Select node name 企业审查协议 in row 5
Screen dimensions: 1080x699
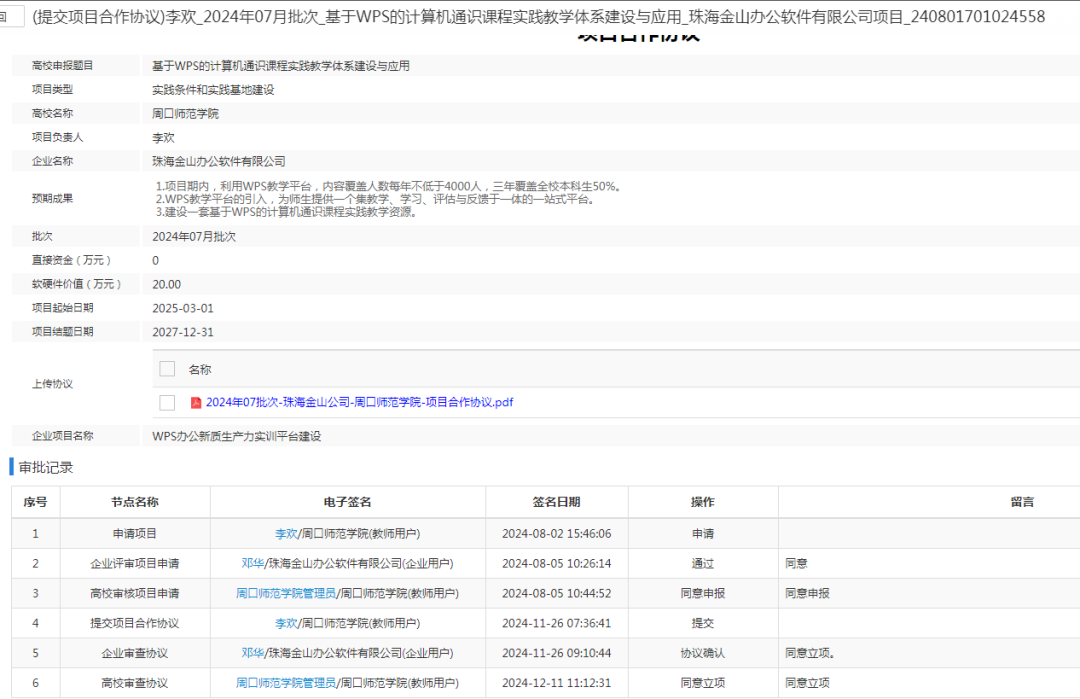click(x=135, y=653)
